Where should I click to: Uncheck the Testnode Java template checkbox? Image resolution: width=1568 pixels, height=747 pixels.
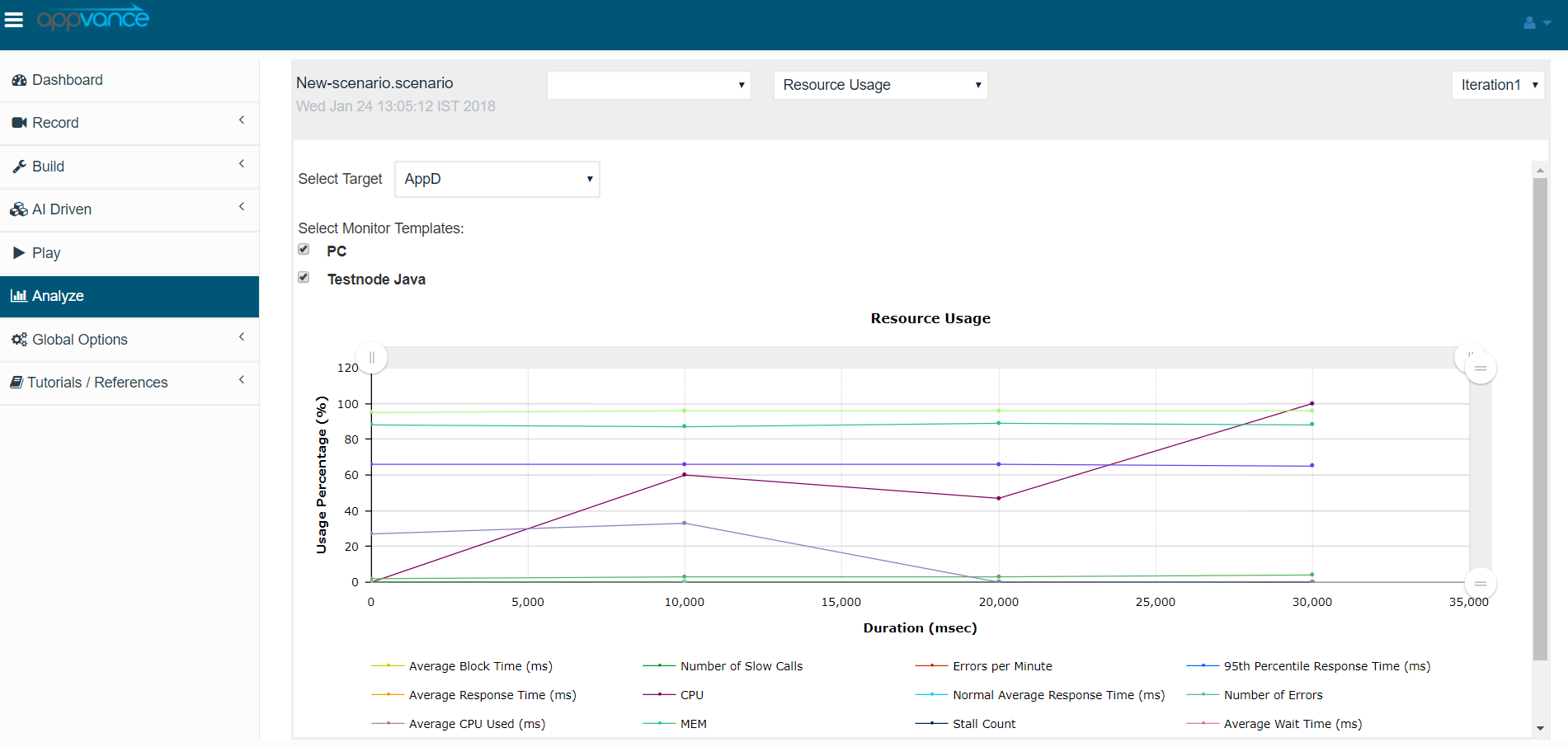[304, 278]
